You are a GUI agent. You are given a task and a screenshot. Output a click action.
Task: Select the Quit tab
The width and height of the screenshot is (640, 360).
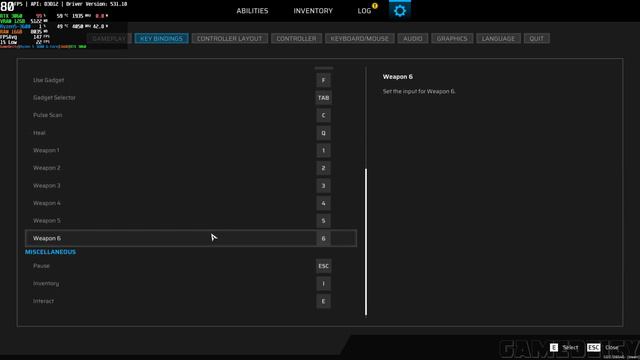[x=536, y=38]
